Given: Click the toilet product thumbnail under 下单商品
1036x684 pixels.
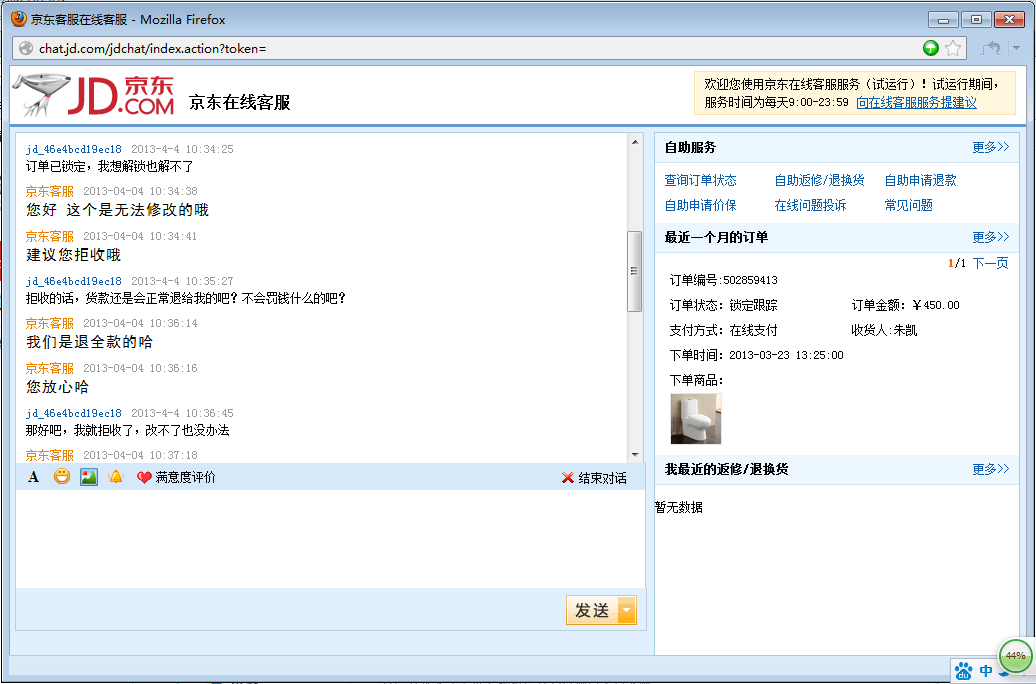Looking at the screenshot, I should click(696, 418).
